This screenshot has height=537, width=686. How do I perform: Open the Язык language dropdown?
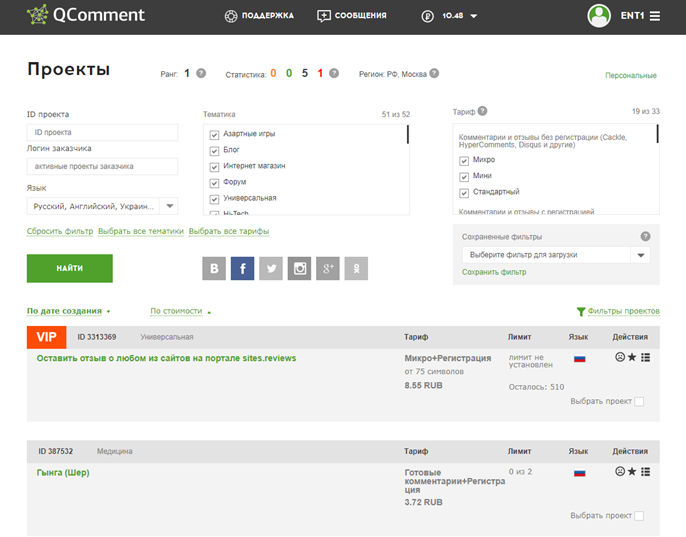click(x=102, y=206)
